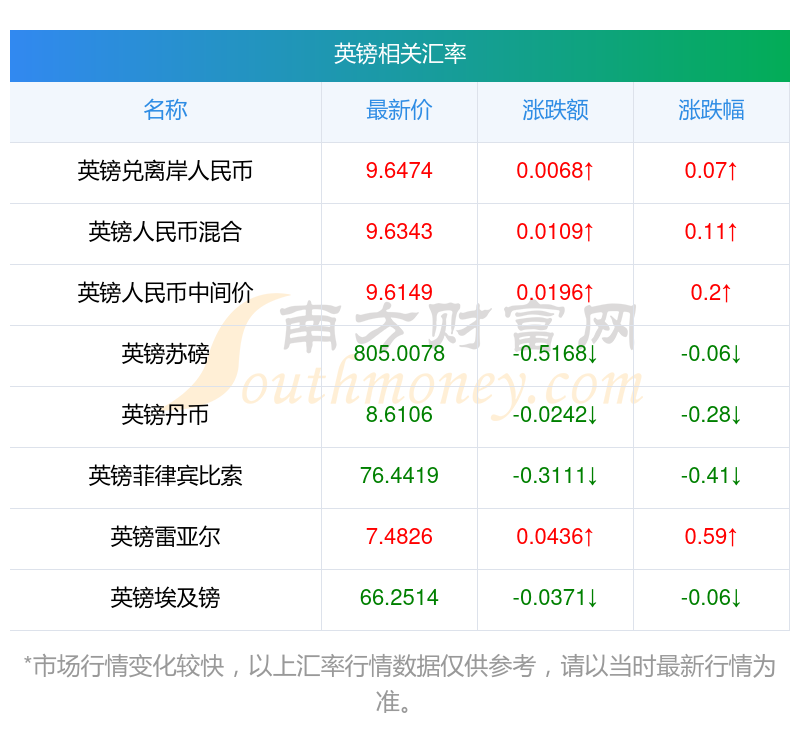Click the 英镑埃及镑 row name

coord(165,598)
